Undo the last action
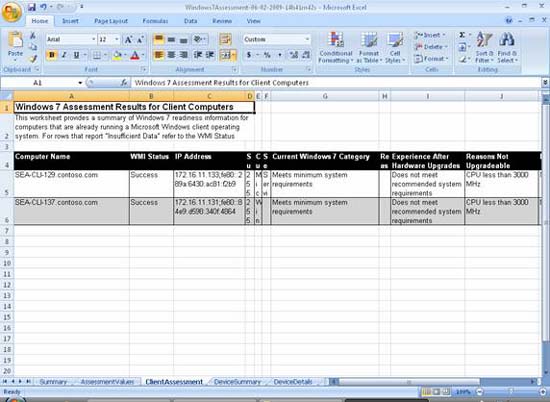This screenshot has width=550, height=402. click(x=43, y=7)
